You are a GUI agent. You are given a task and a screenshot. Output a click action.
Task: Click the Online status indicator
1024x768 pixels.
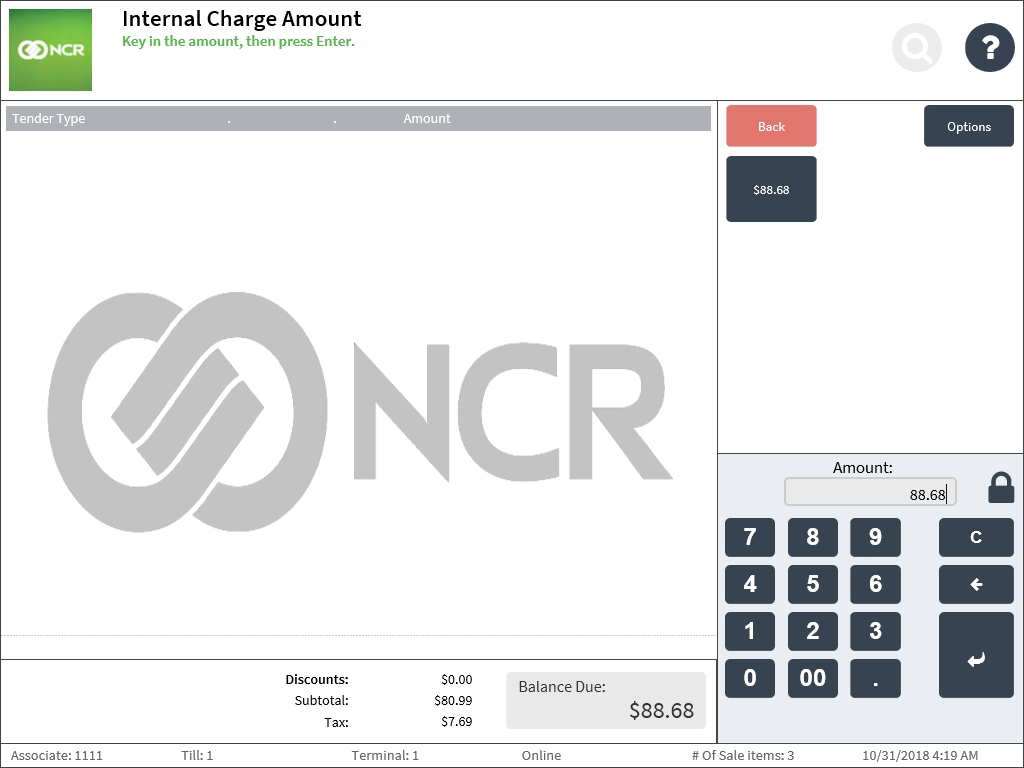pos(541,756)
